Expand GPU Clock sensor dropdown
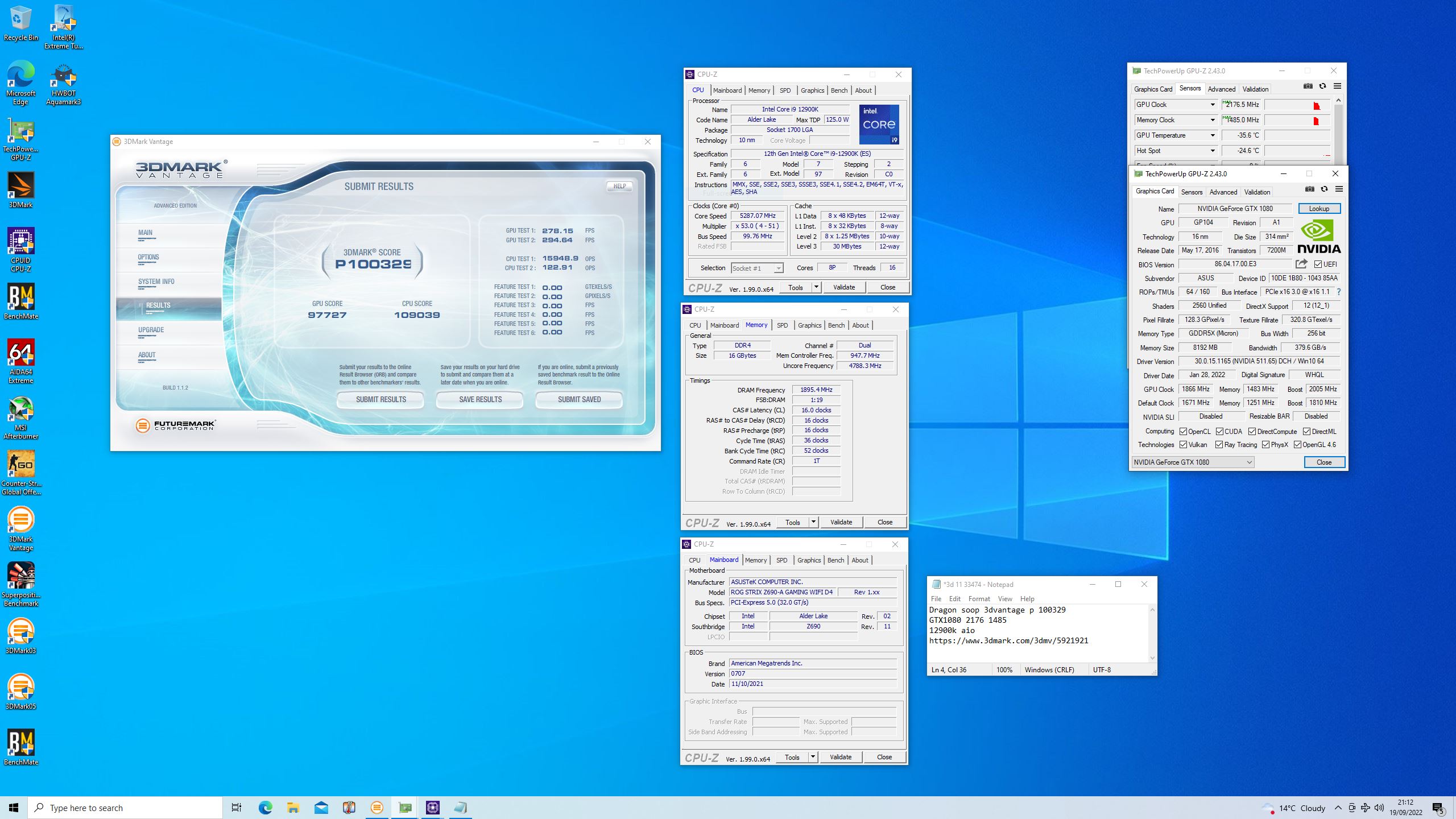Image resolution: width=1456 pixels, height=819 pixels. [x=1212, y=105]
